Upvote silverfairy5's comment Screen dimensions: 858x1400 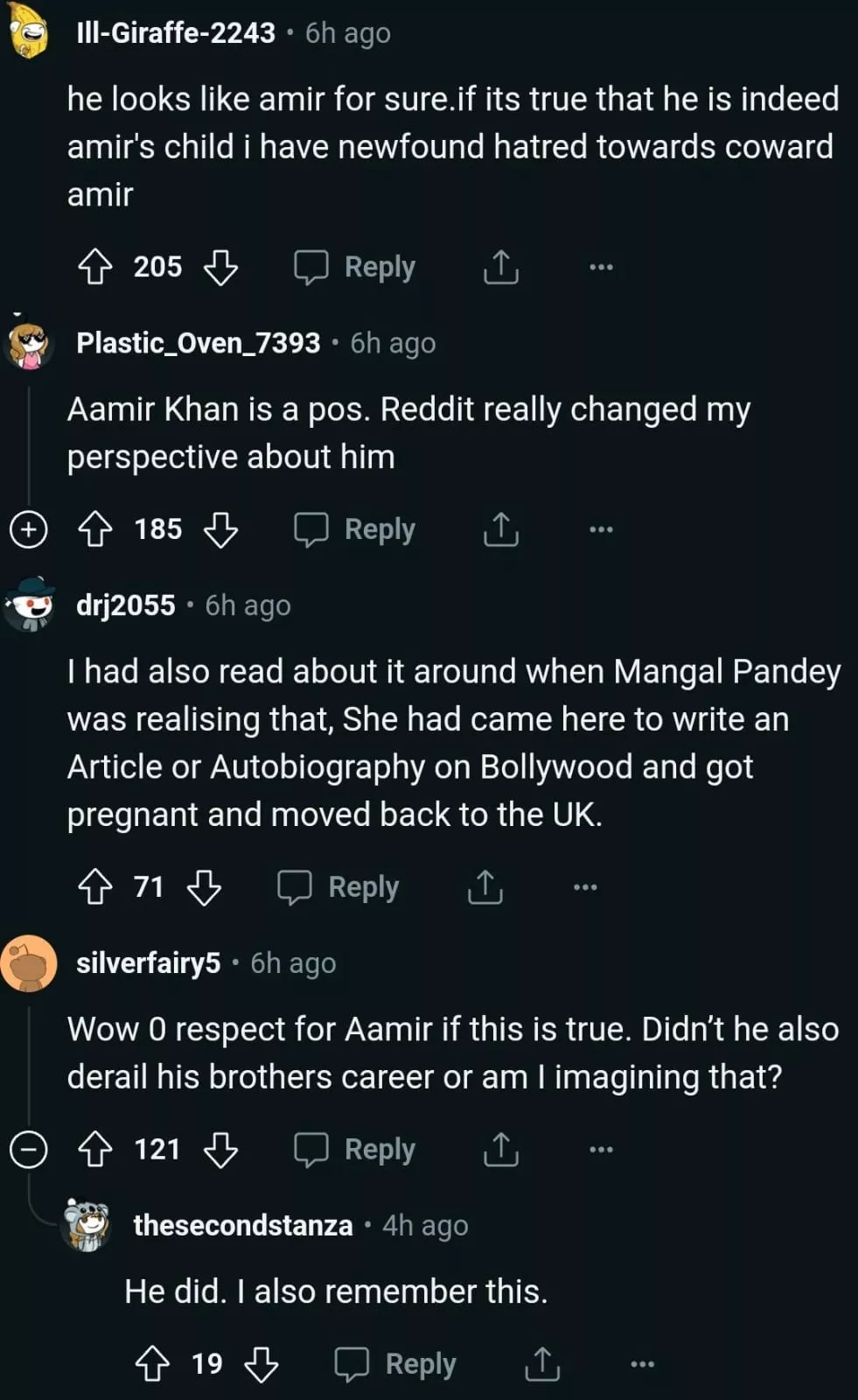click(95, 1149)
